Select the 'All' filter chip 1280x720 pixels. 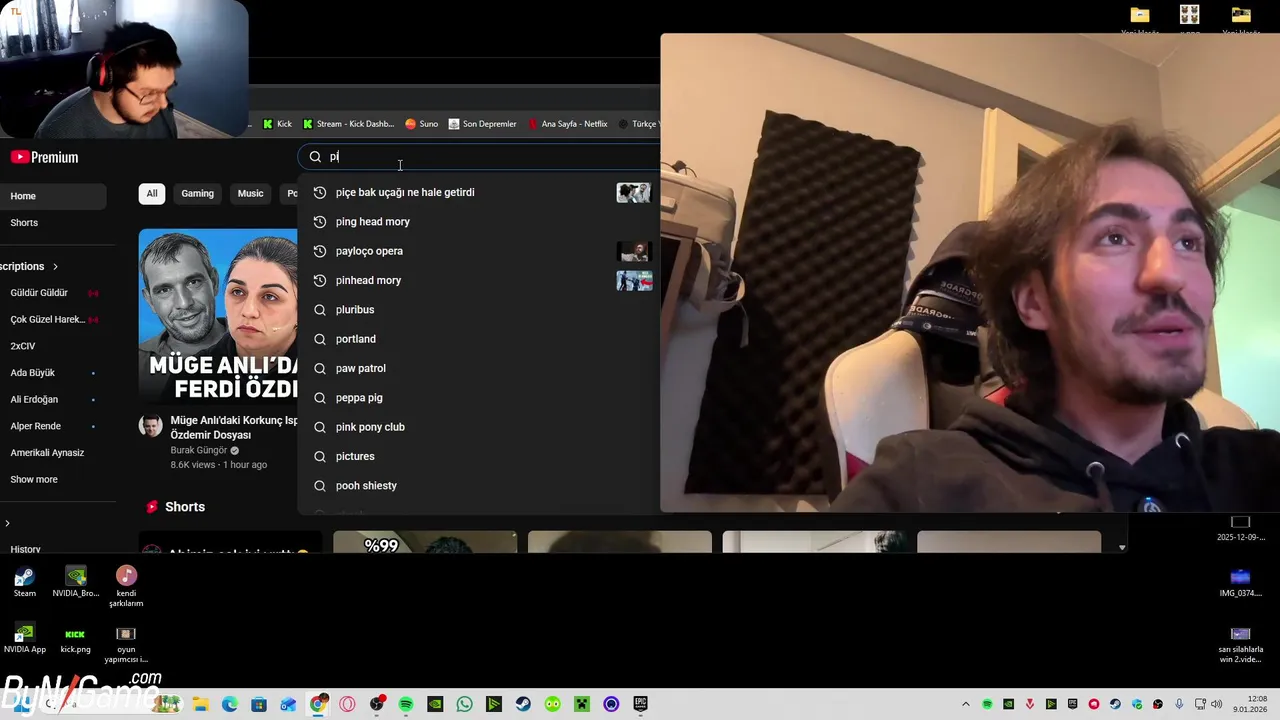click(x=152, y=194)
